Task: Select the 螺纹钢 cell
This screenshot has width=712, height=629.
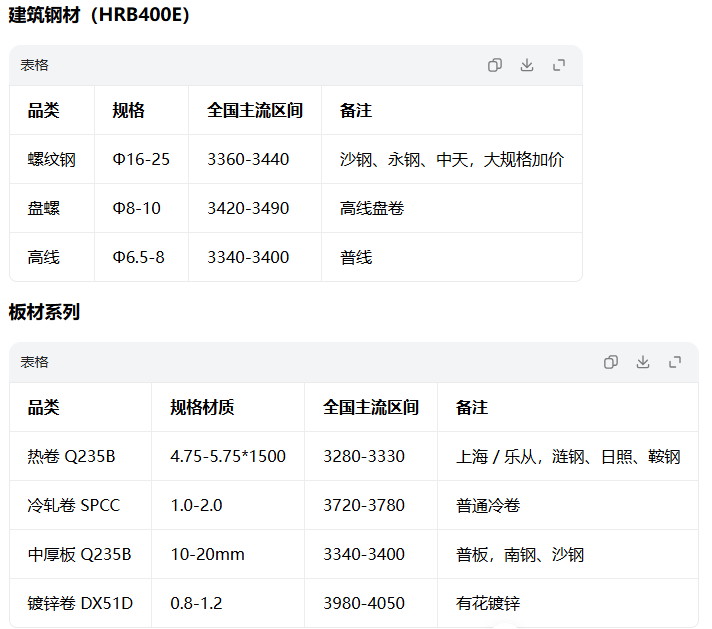Action: [x=52, y=159]
